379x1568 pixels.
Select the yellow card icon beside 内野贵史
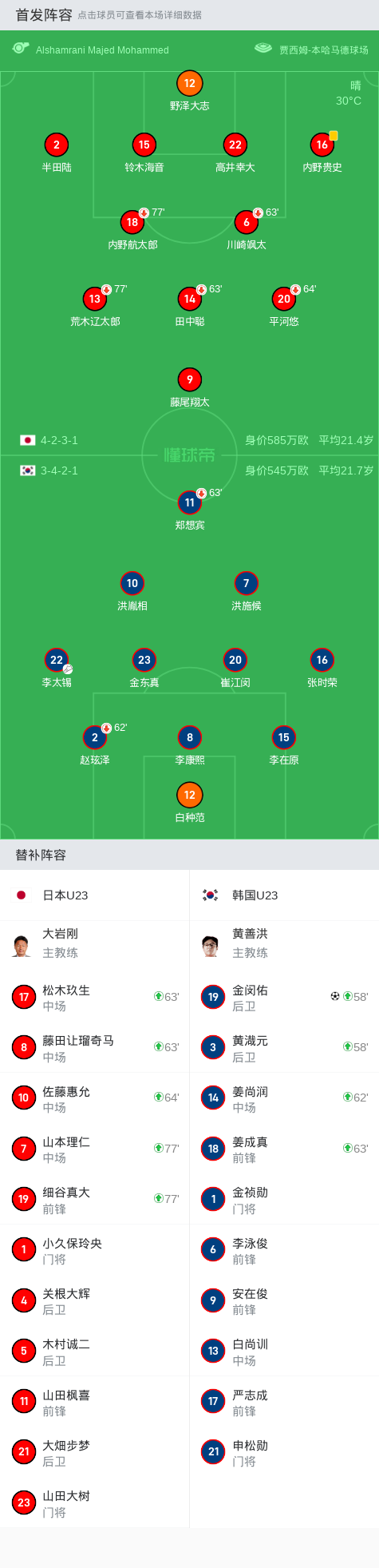[334, 136]
